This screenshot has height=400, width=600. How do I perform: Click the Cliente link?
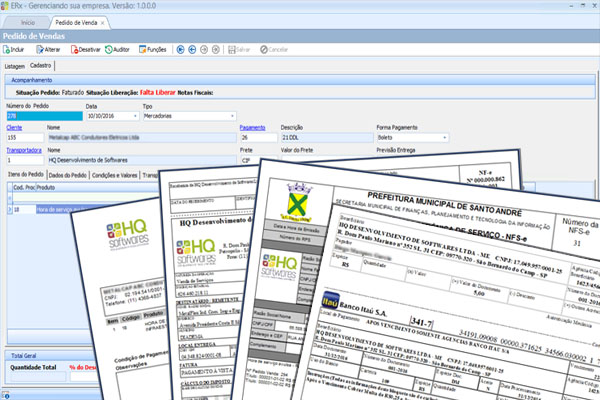click(14, 127)
